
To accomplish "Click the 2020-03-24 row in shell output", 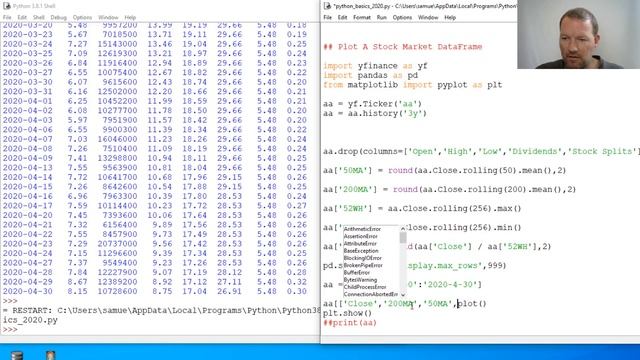I will [155, 44].
